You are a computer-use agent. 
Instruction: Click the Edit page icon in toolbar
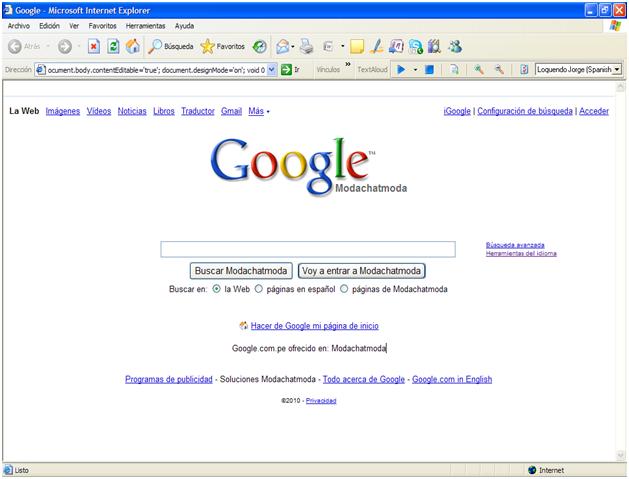click(x=329, y=47)
